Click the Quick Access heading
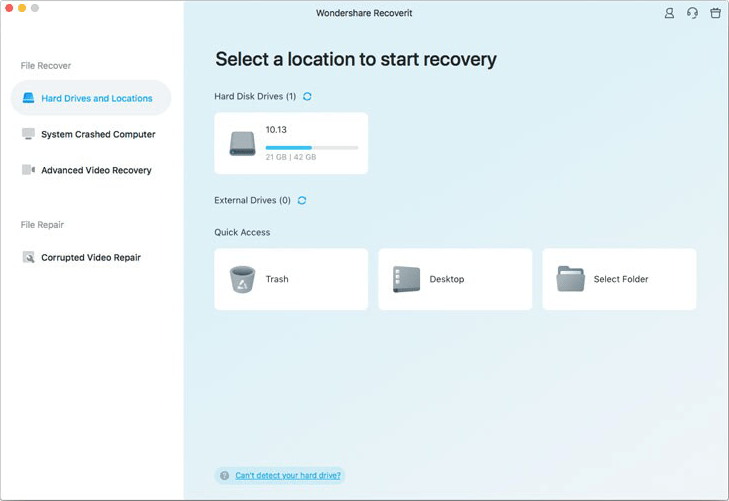 [x=242, y=232]
